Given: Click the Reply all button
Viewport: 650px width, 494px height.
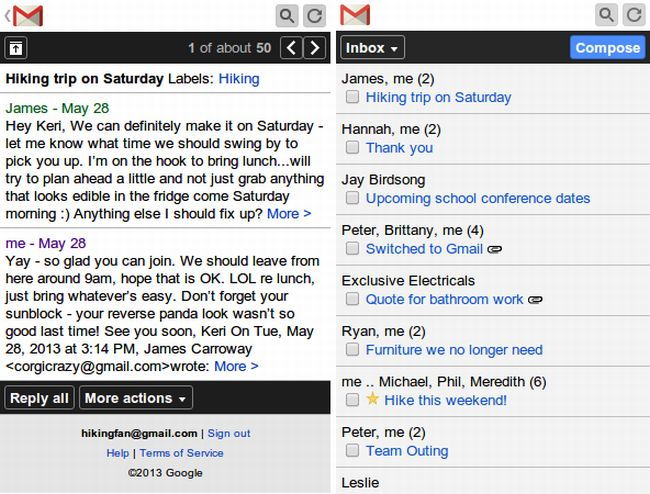Looking at the screenshot, I should 39,398.
